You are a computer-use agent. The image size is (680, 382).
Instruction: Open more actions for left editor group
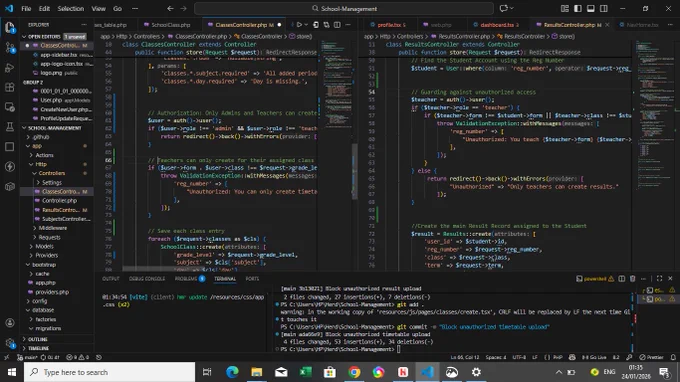point(348,25)
